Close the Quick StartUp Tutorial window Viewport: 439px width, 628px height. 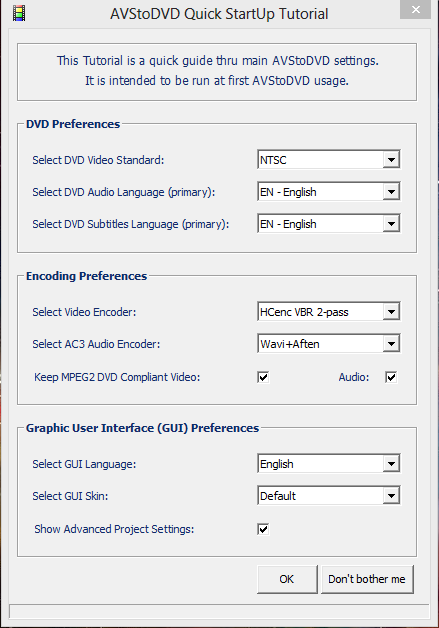415,9
